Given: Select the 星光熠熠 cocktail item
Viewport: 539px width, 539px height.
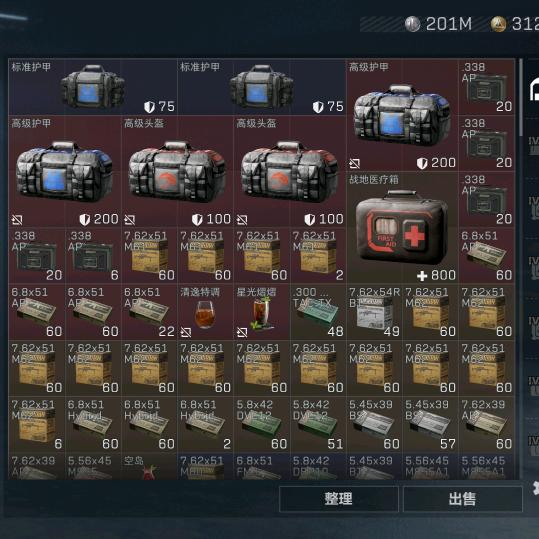Looking at the screenshot, I should coord(262,312).
